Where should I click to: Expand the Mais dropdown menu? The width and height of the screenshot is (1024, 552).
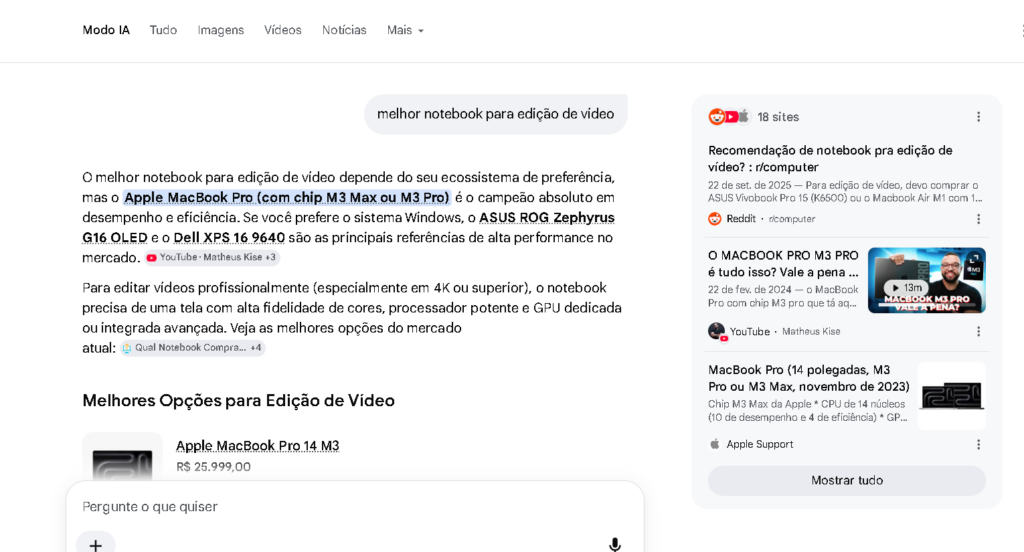pos(405,30)
